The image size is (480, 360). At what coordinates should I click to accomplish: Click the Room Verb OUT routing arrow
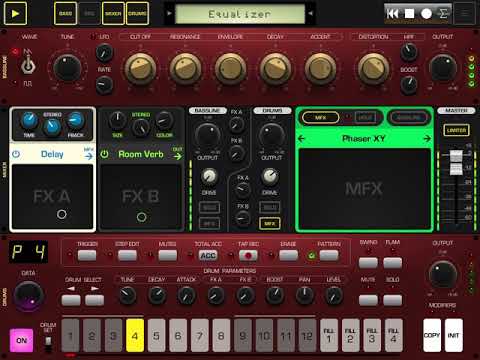point(178,156)
